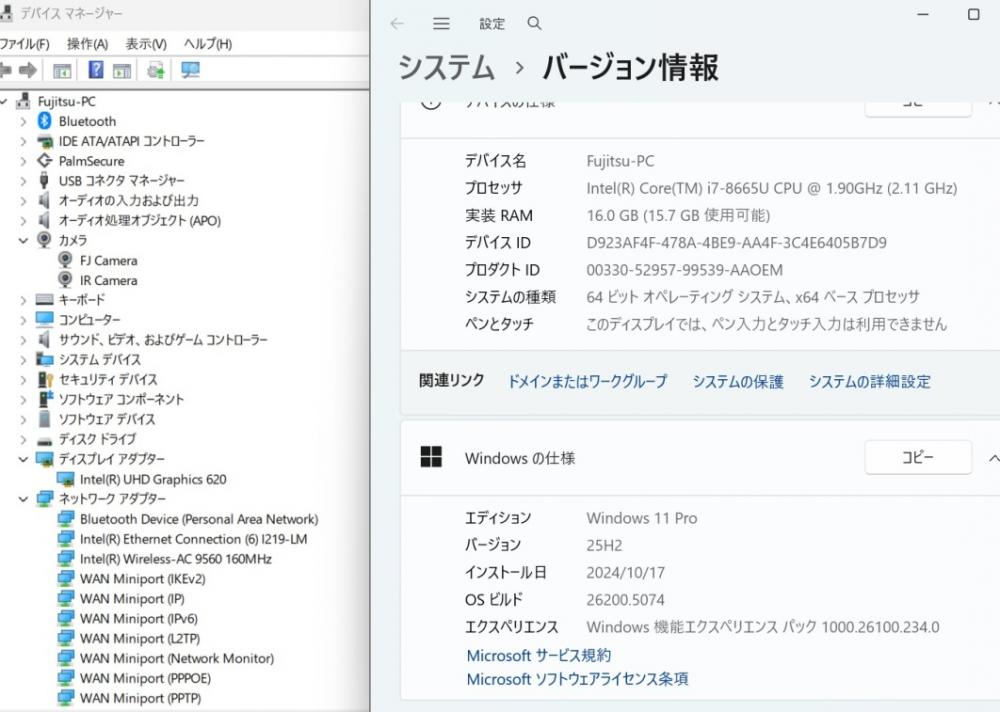This screenshot has width=1000, height=712.
Task: Open Microsoft サービス規約 link
Action: point(538,655)
